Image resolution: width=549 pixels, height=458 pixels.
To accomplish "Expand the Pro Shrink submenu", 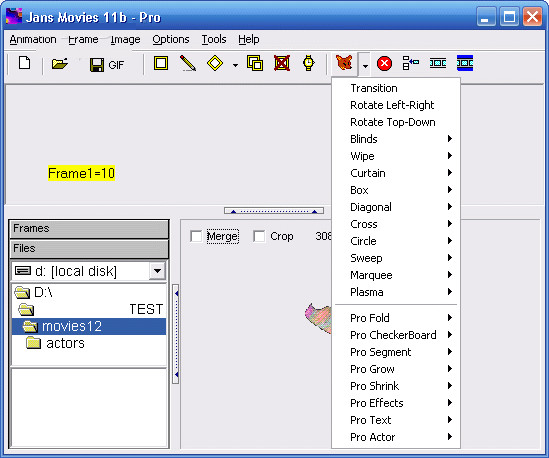I will pos(396,386).
